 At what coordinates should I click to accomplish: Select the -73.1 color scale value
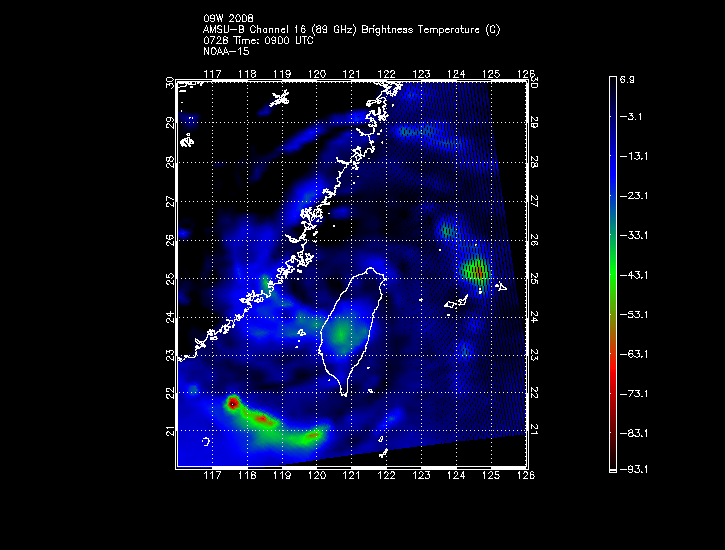634,394
